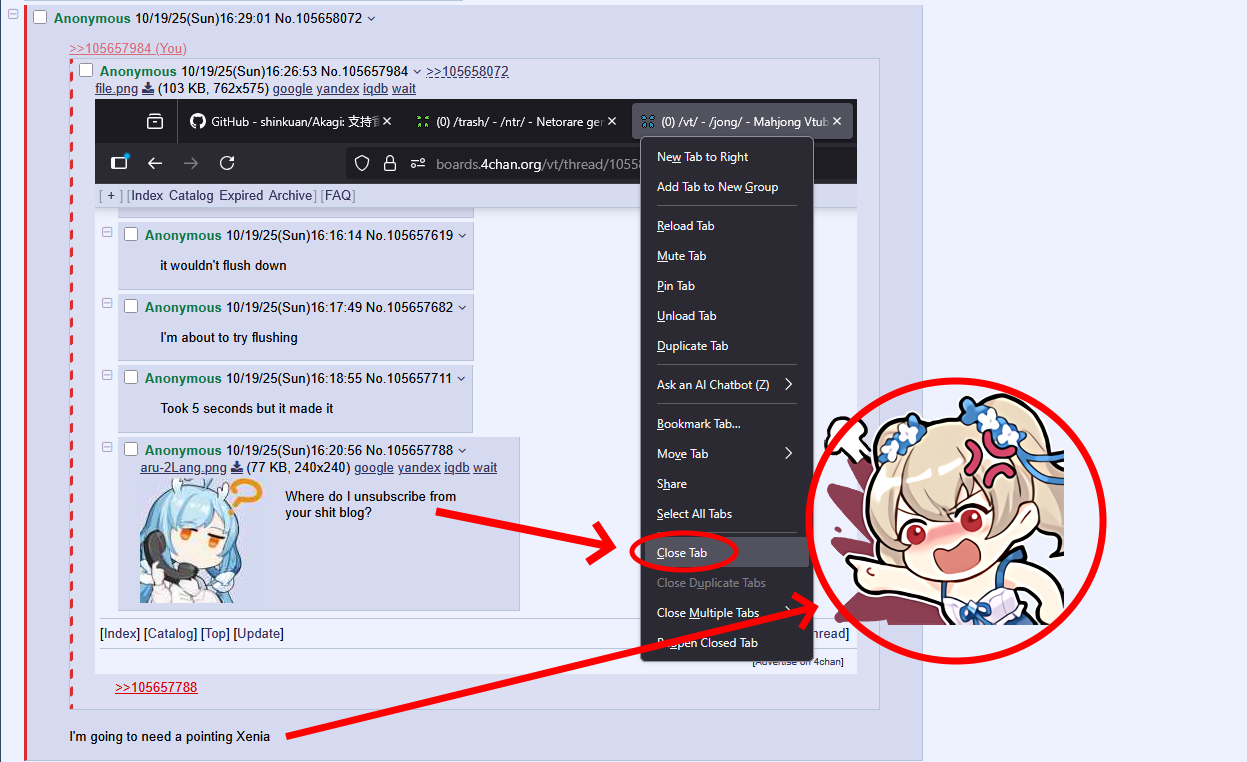Hide post No.105657788 using its minus icon
The height and width of the screenshot is (762, 1247).
[x=107, y=447]
